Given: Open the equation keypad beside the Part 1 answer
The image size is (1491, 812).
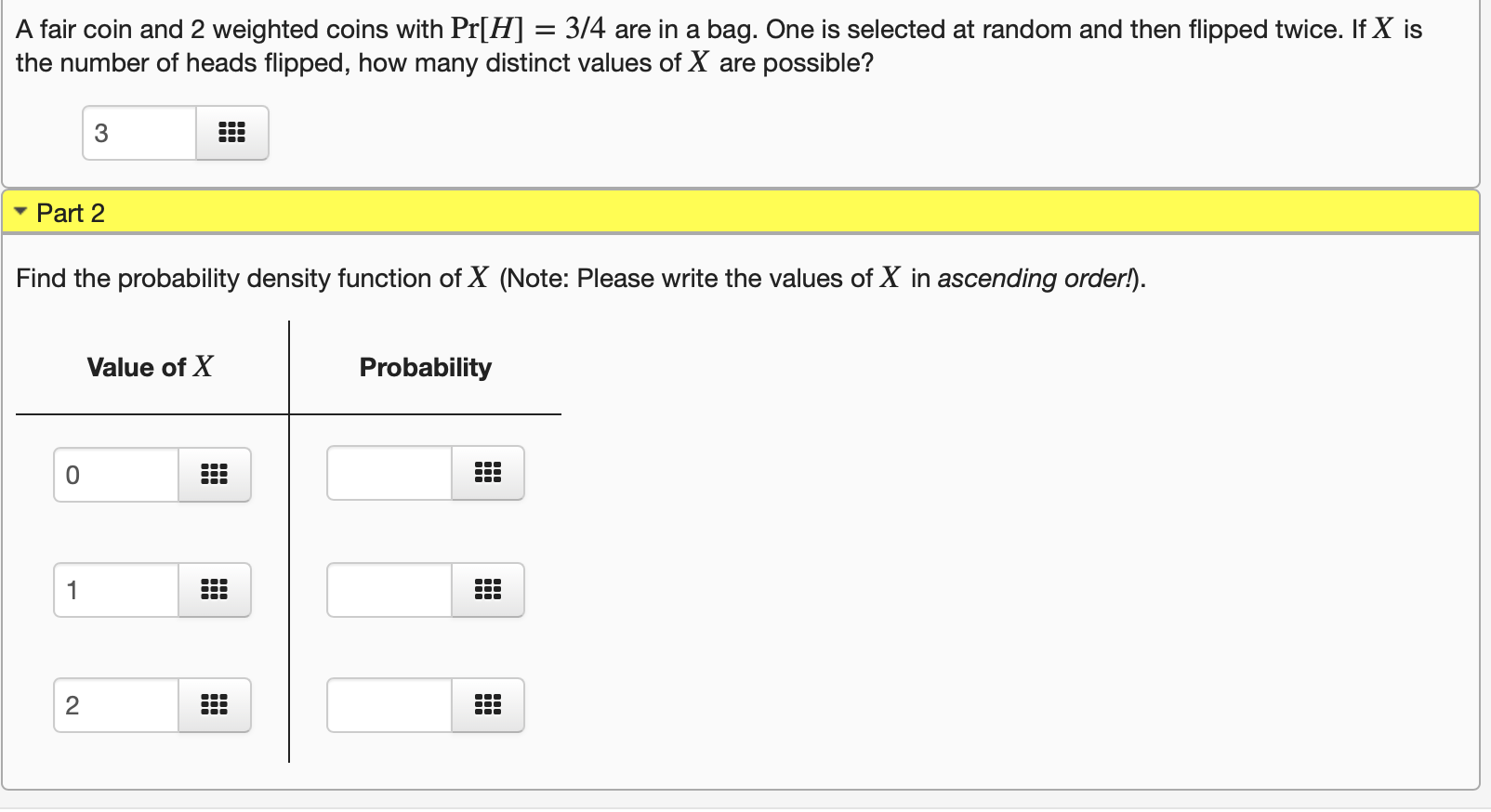Looking at the screenshot, I should click(231, 133).
